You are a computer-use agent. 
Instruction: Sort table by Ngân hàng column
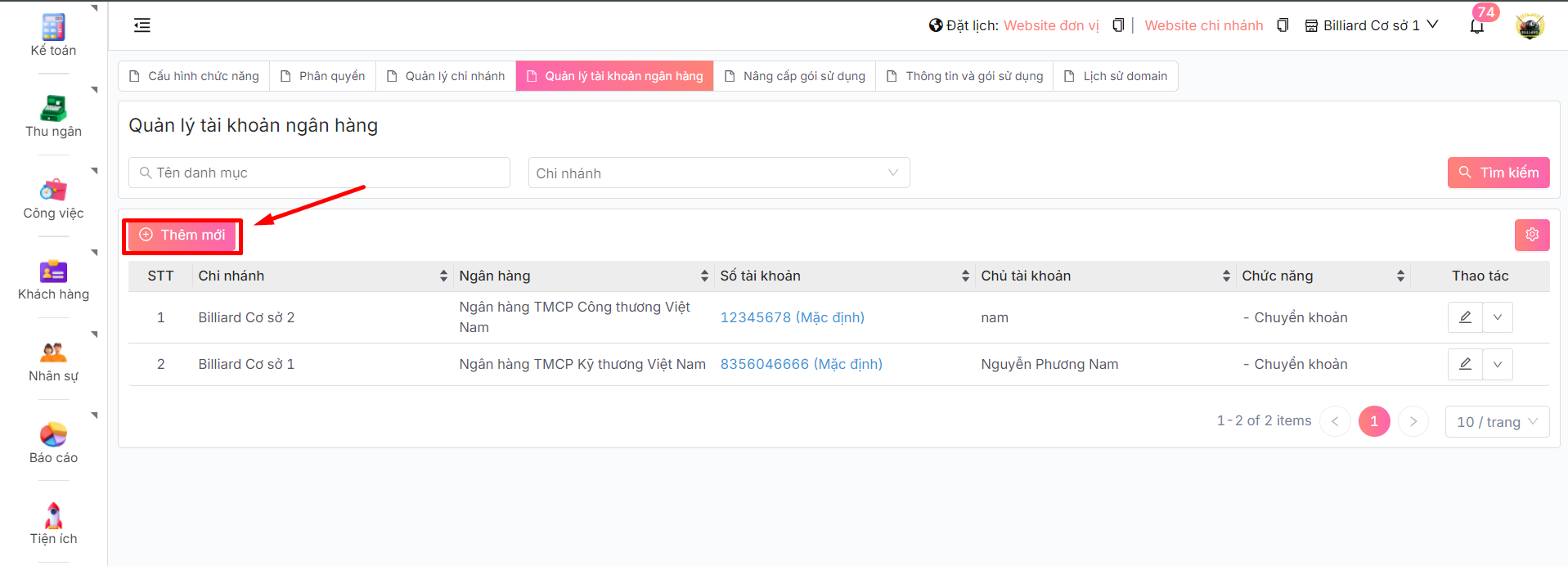pos(704,276)
